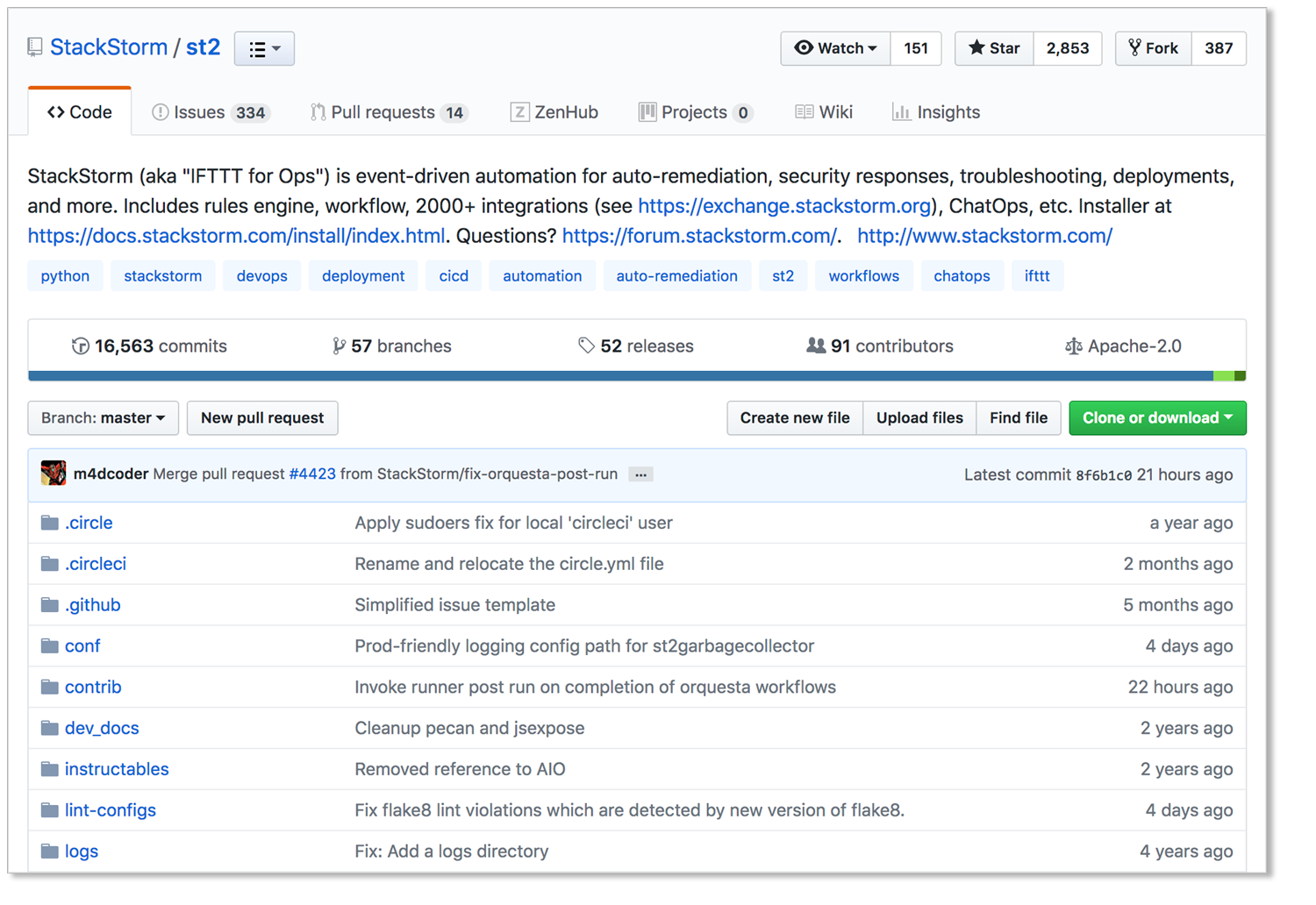Open the Pull requests tab
This screenshot has height=905, width=1316.
(x=390, y=112)
